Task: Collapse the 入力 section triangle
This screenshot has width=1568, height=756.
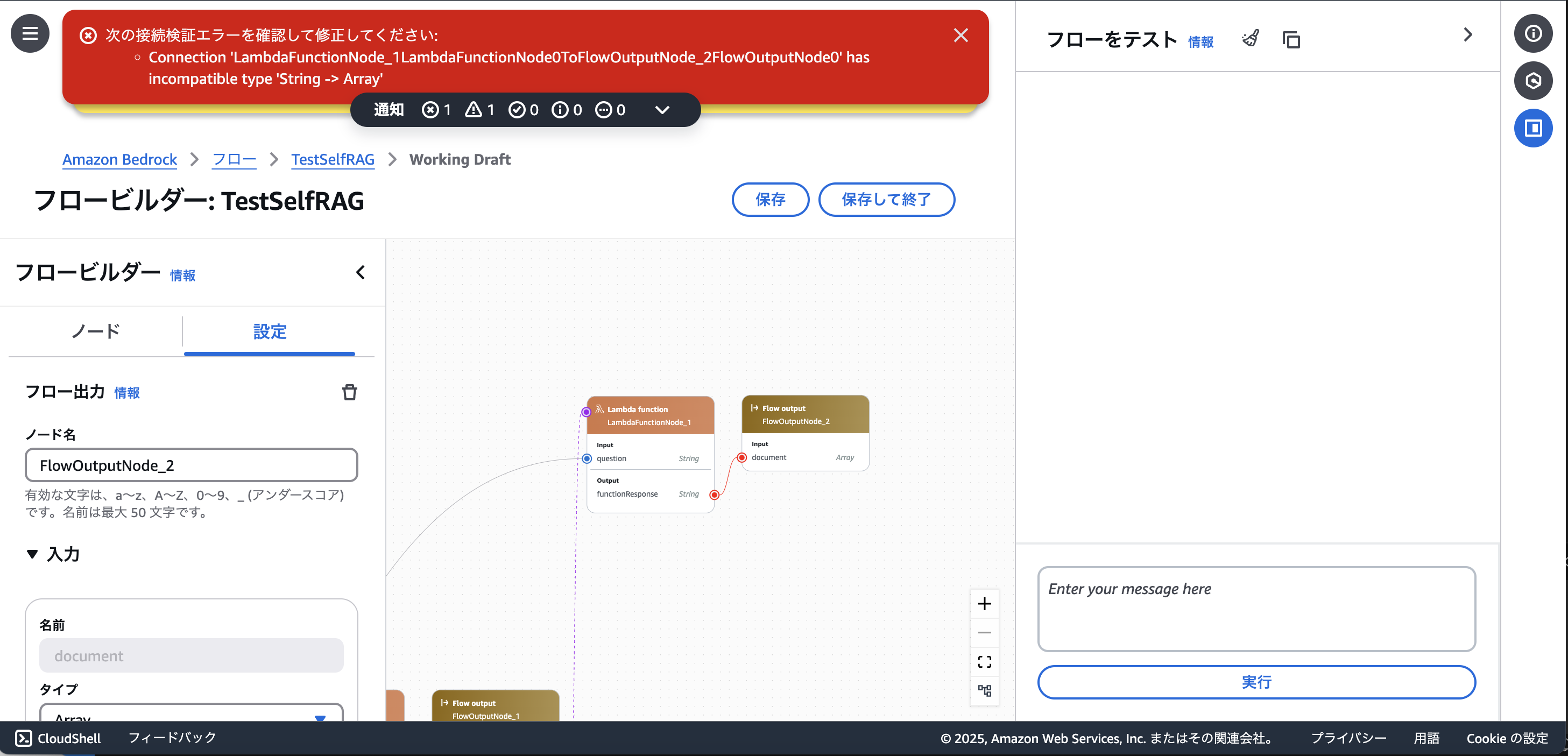Action: (32, 554)
